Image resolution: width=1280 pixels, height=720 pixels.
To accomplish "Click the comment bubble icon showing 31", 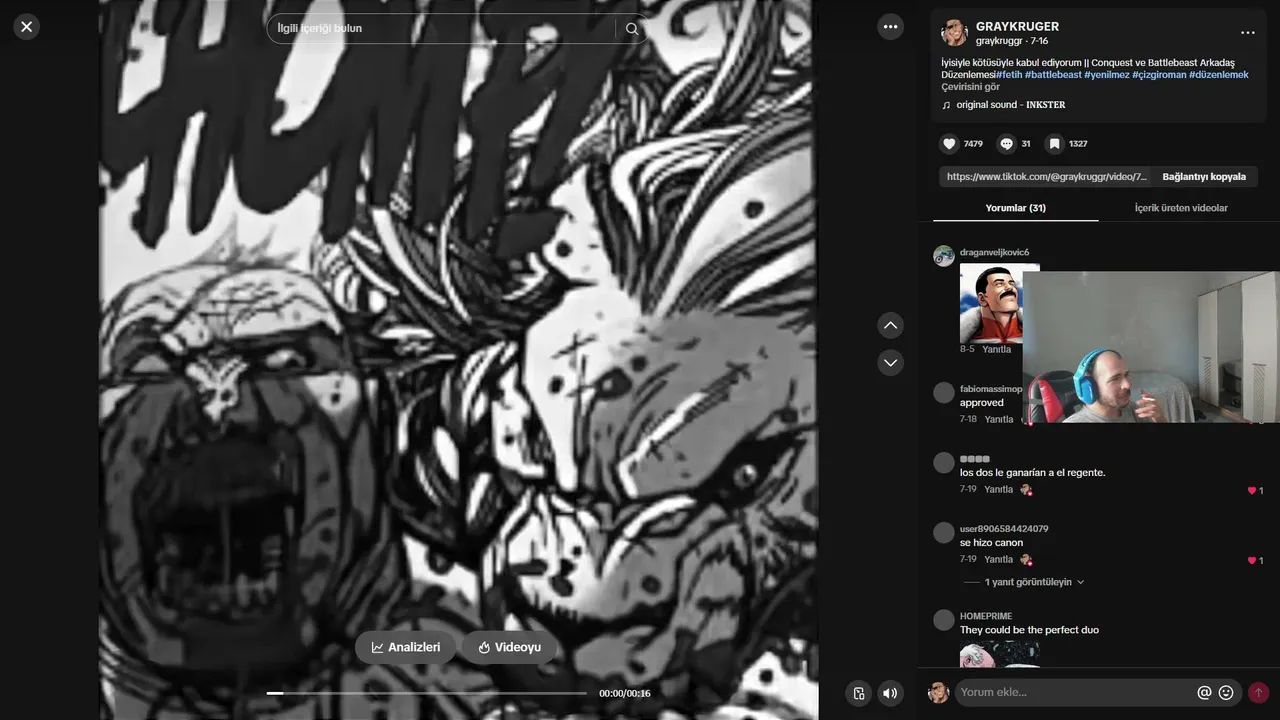I will pyautogui.click(x=1006, y=144).
